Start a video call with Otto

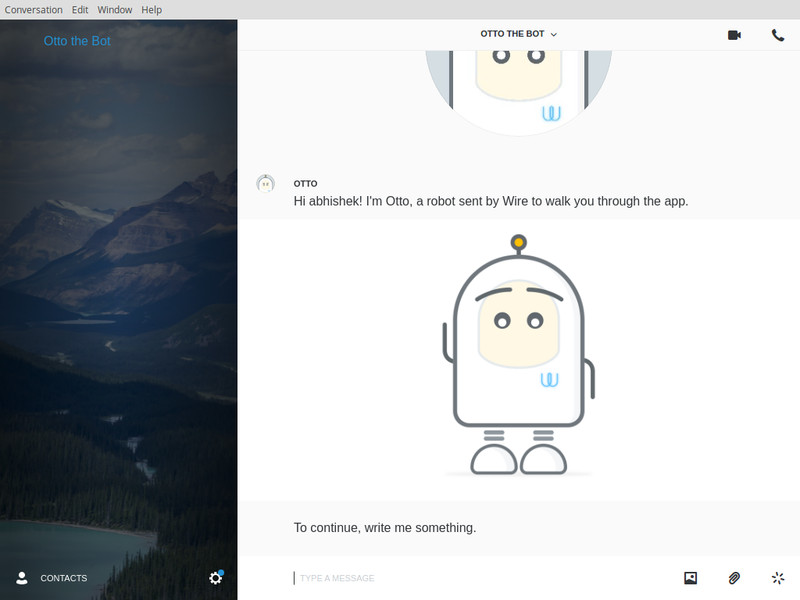[x=735, y=35]
